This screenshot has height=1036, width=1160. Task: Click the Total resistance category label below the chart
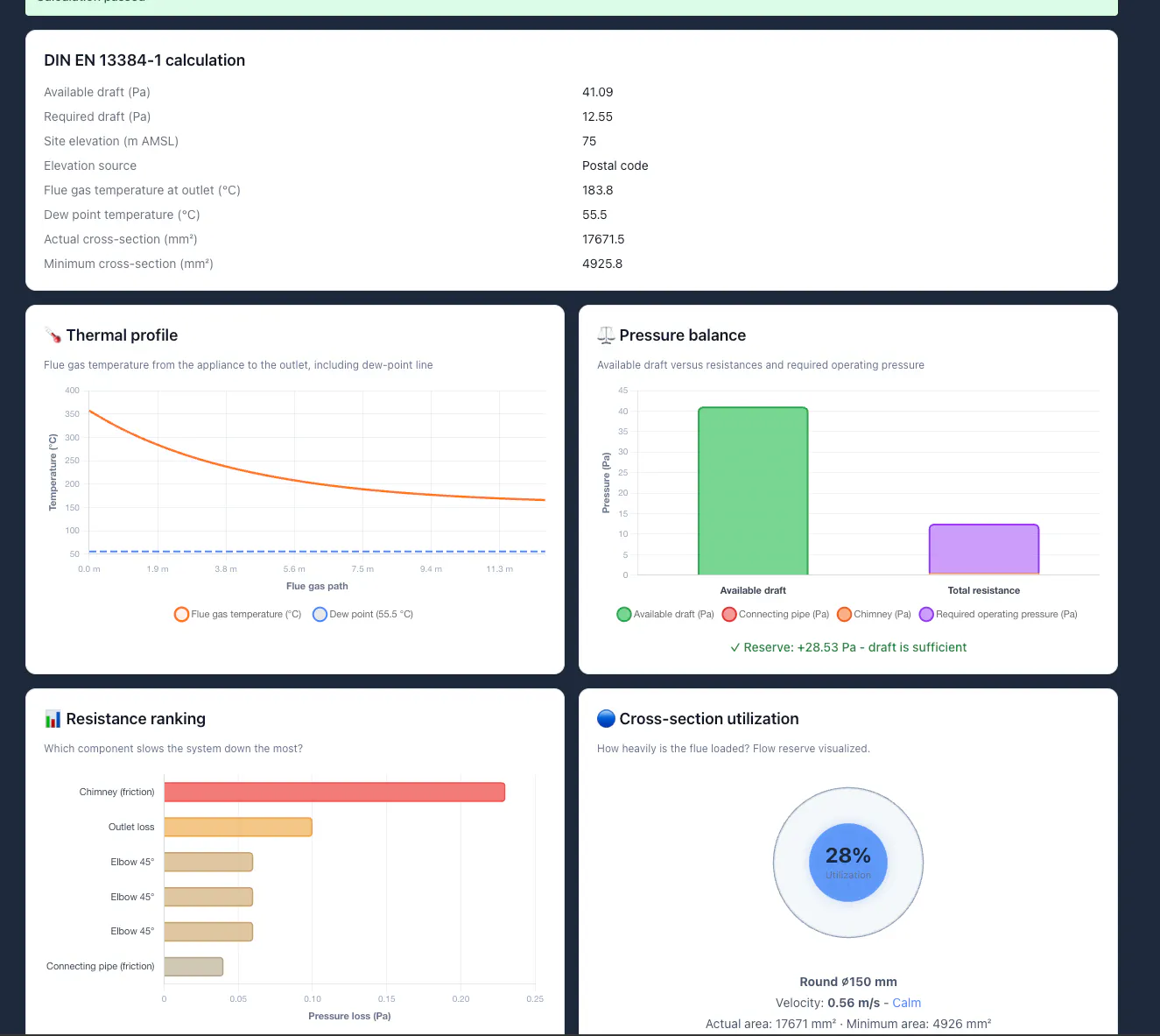click(984, 590)
